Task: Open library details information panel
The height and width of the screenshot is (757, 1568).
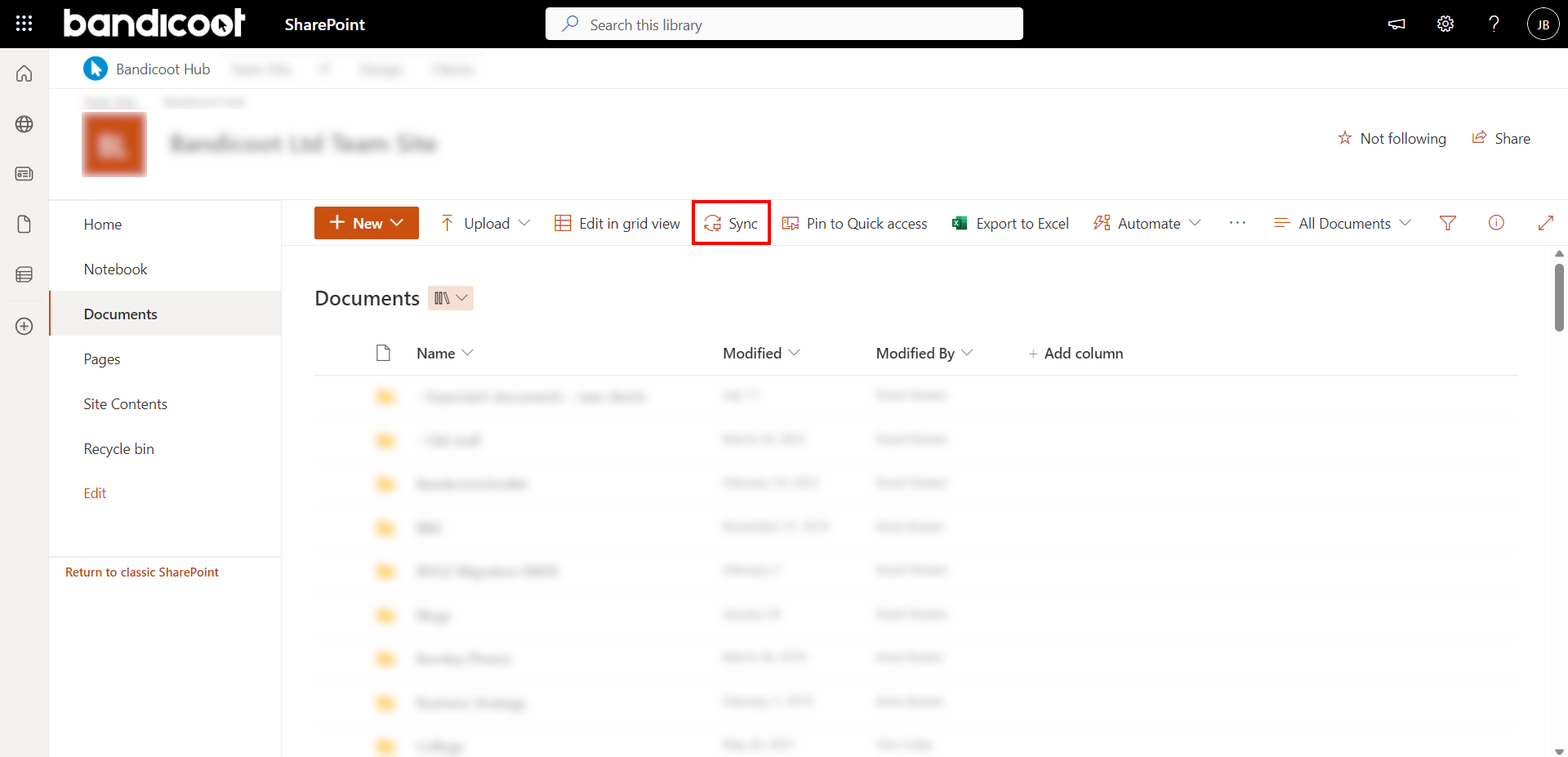Action: click(x=1496, y=222)
